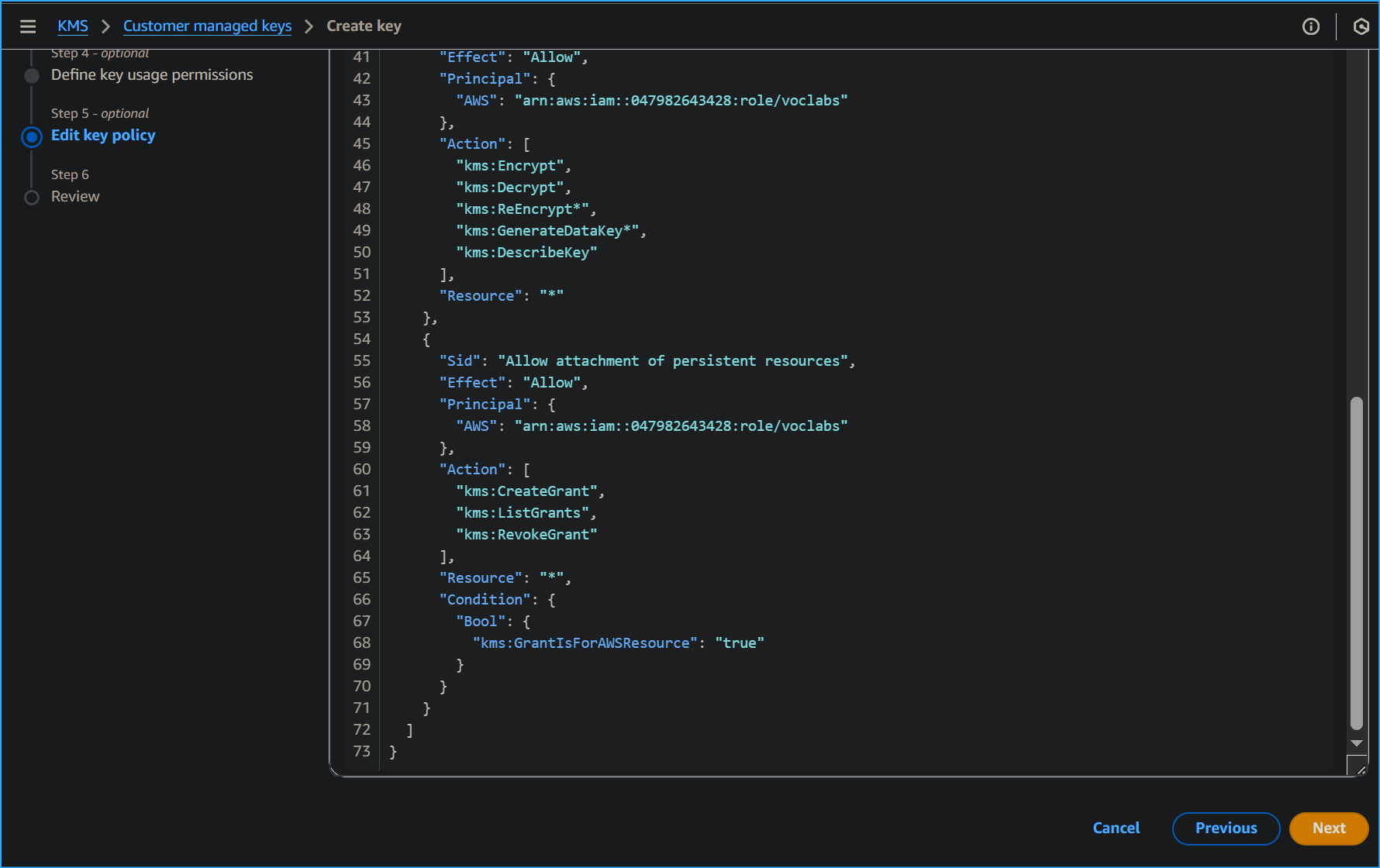Click the Next button
The width and height of the screenshot is (1380, 868).
tap(1328, 828)
